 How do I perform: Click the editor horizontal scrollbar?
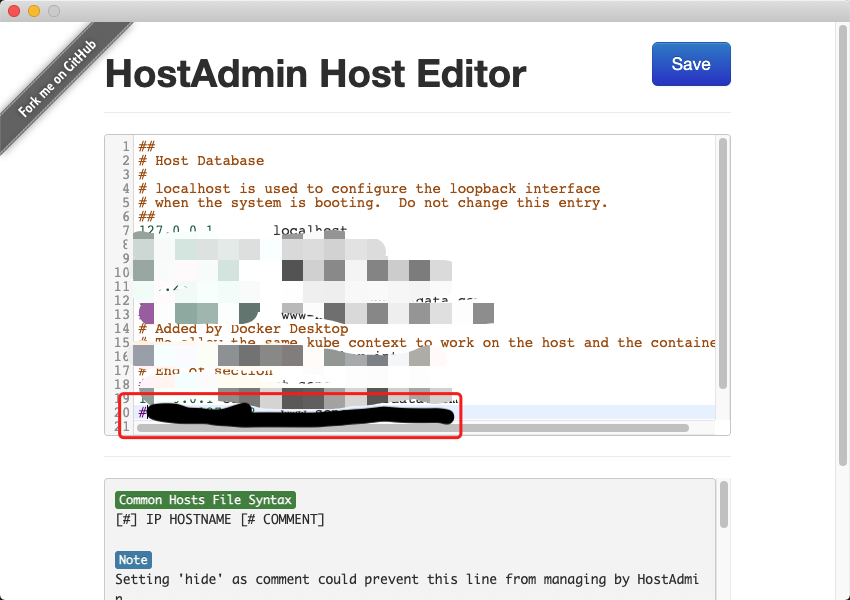[x=413, y=428]
